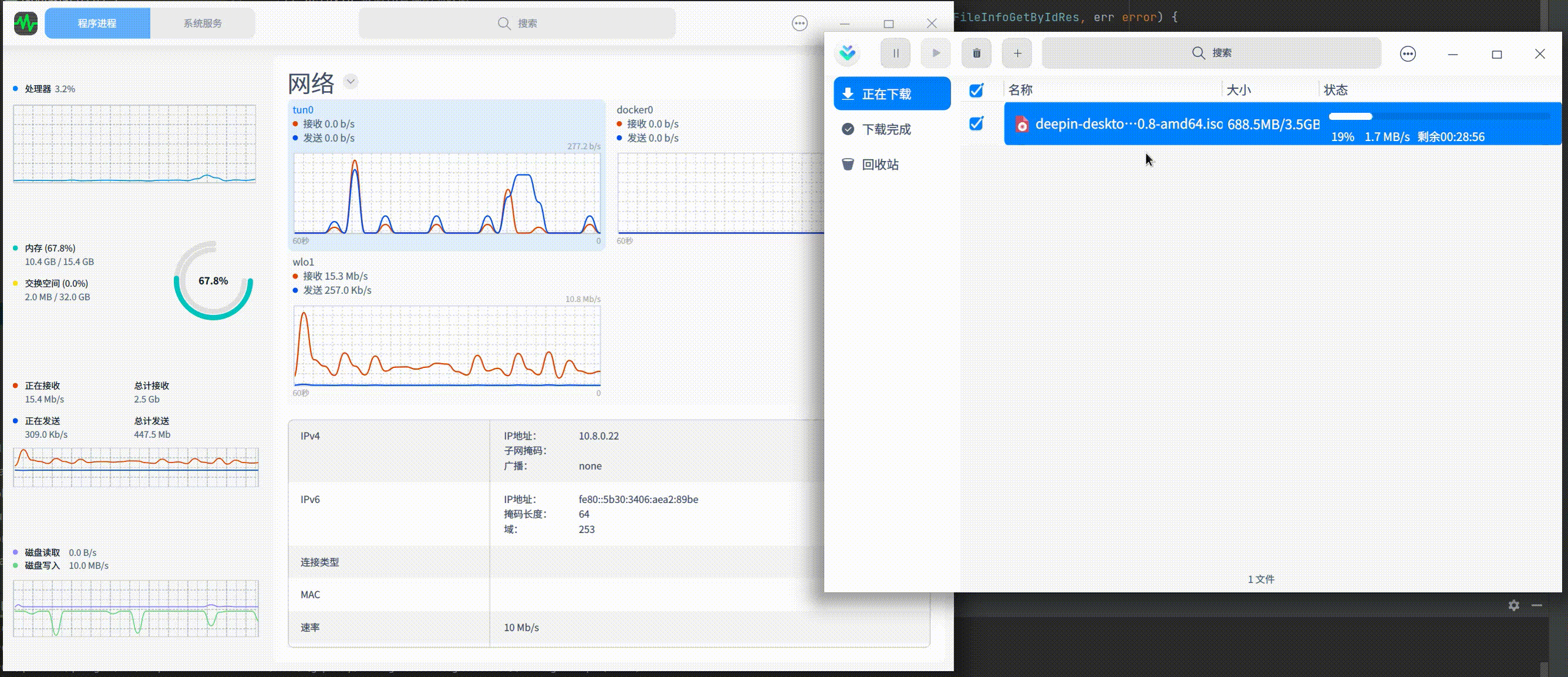Screen dimensions: 1568x677
Task: Click the system monitor app logo
Action: tap(26, 24)
